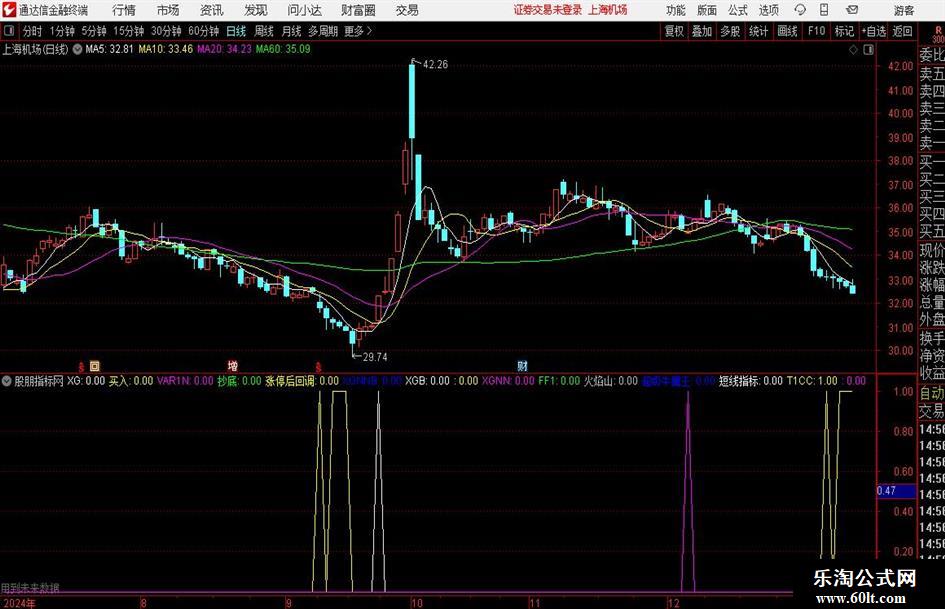Click the 火焰山 indicator label
Image resolution: width=945 pixels, height=609 pixels.
600,381
